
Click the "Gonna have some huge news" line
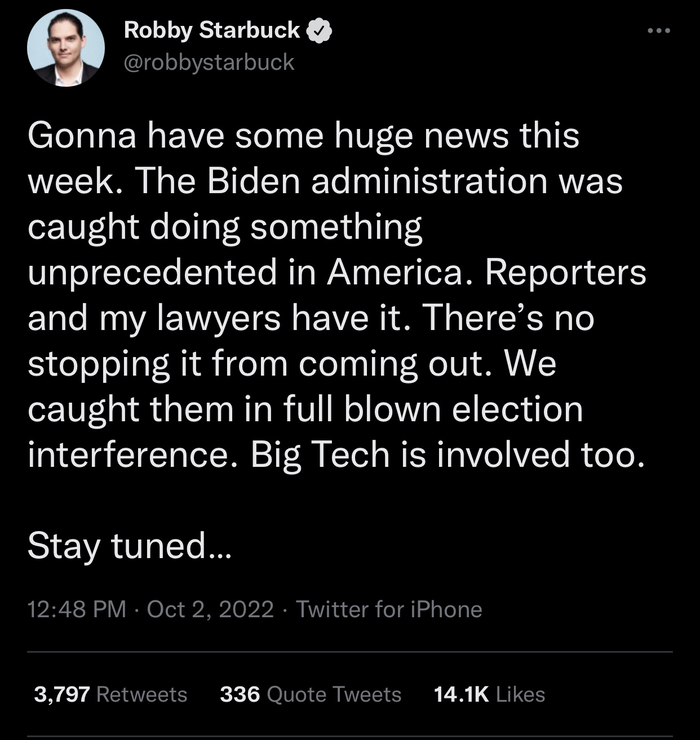click(x=302, y=137)
